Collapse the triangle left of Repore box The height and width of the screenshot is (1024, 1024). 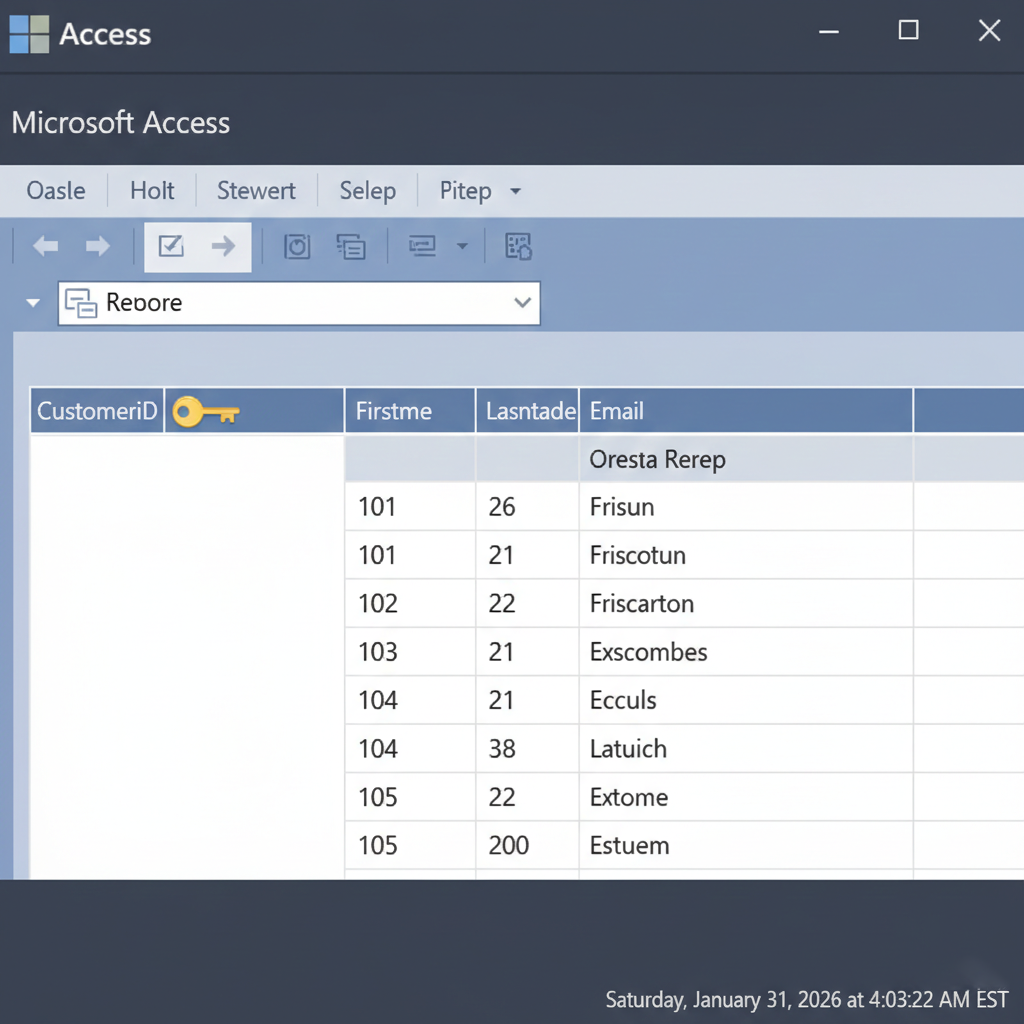click(x=34, y=303)
